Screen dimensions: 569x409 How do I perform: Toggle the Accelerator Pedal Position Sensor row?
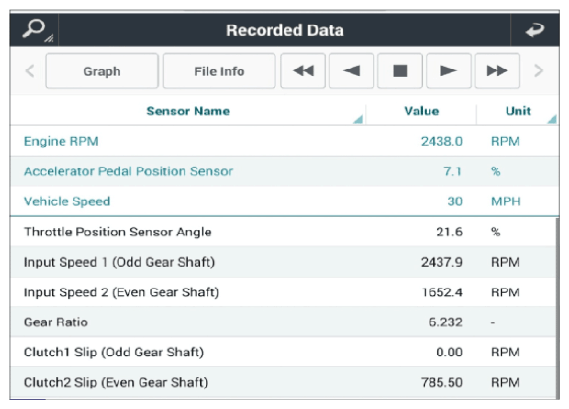pyautogui.click(x=285, y=171)
